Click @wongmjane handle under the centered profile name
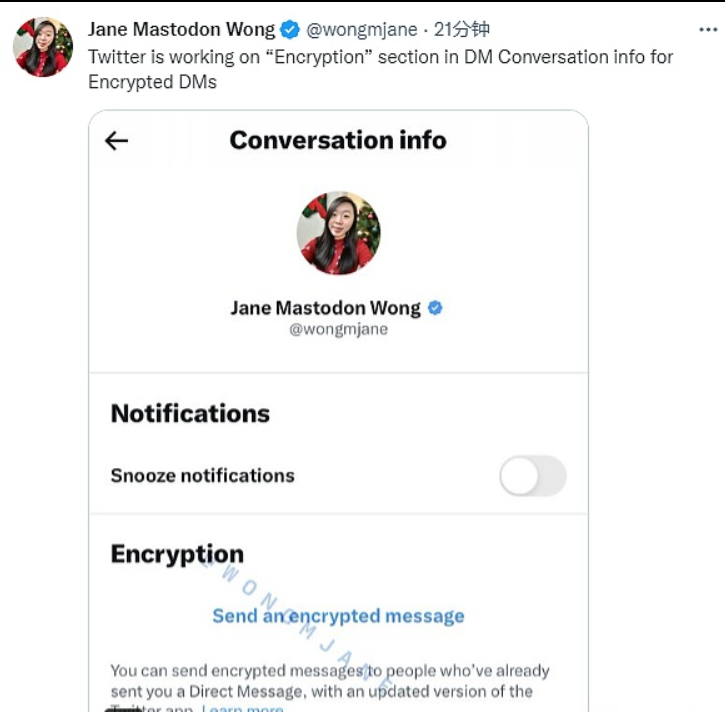 (338, 329)
